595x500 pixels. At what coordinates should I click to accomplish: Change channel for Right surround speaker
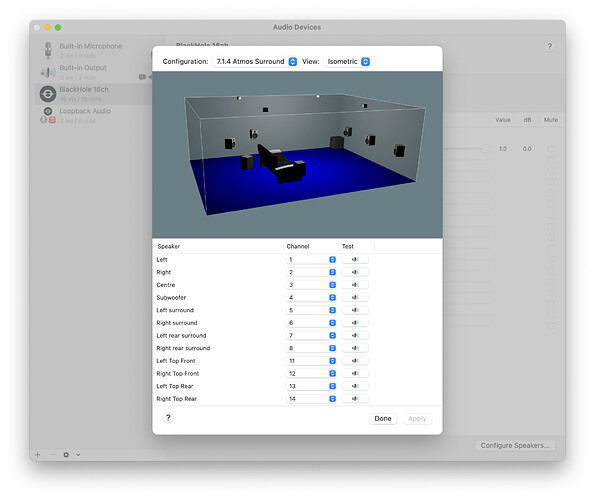click(x=311, y=323)
